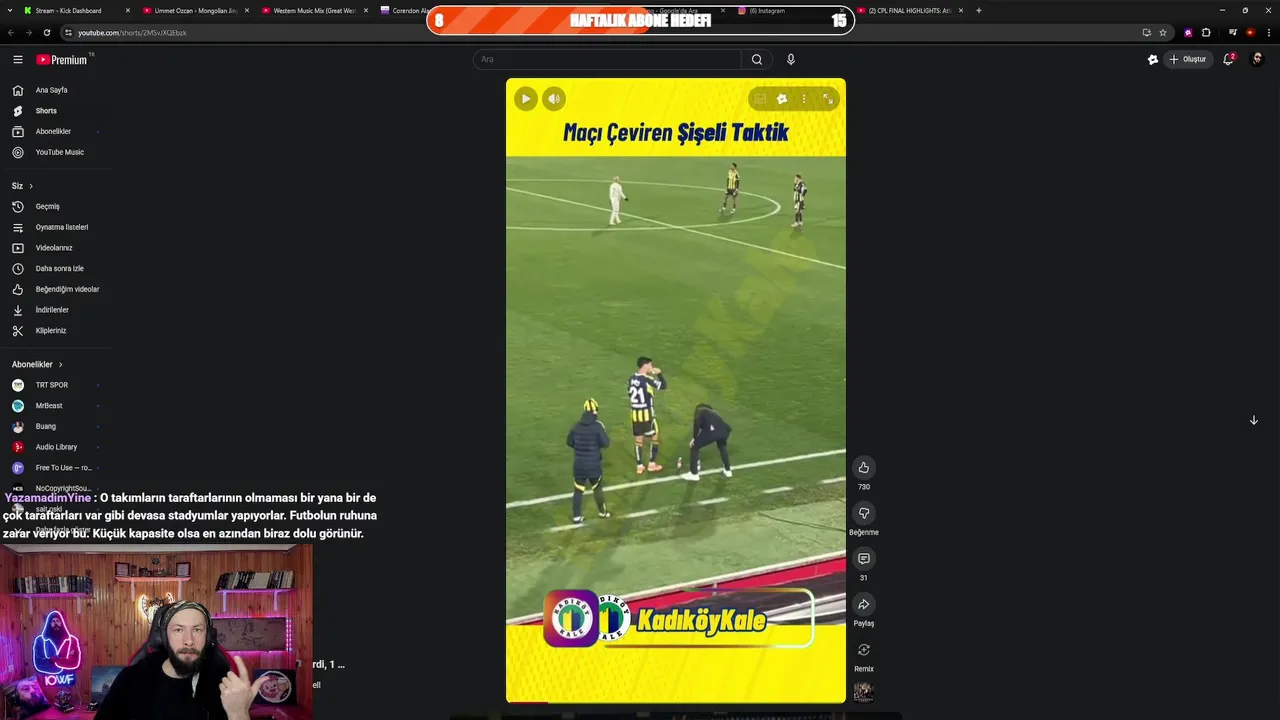Enter fullscreen on the Shorts player

pyautogui.click(x=828, y=99)
